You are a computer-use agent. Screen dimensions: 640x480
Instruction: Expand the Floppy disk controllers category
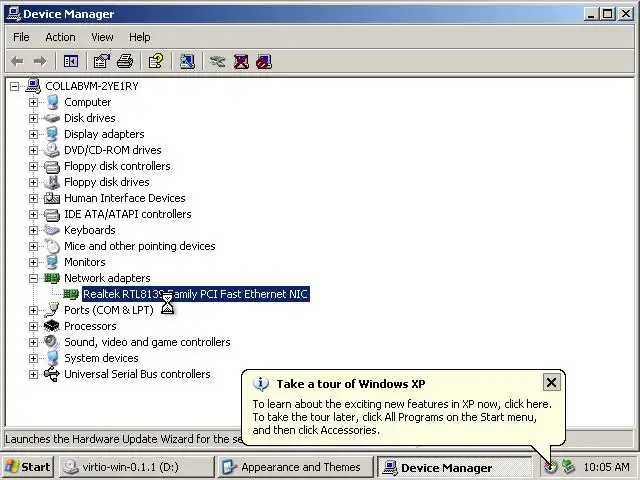point(33,166)
